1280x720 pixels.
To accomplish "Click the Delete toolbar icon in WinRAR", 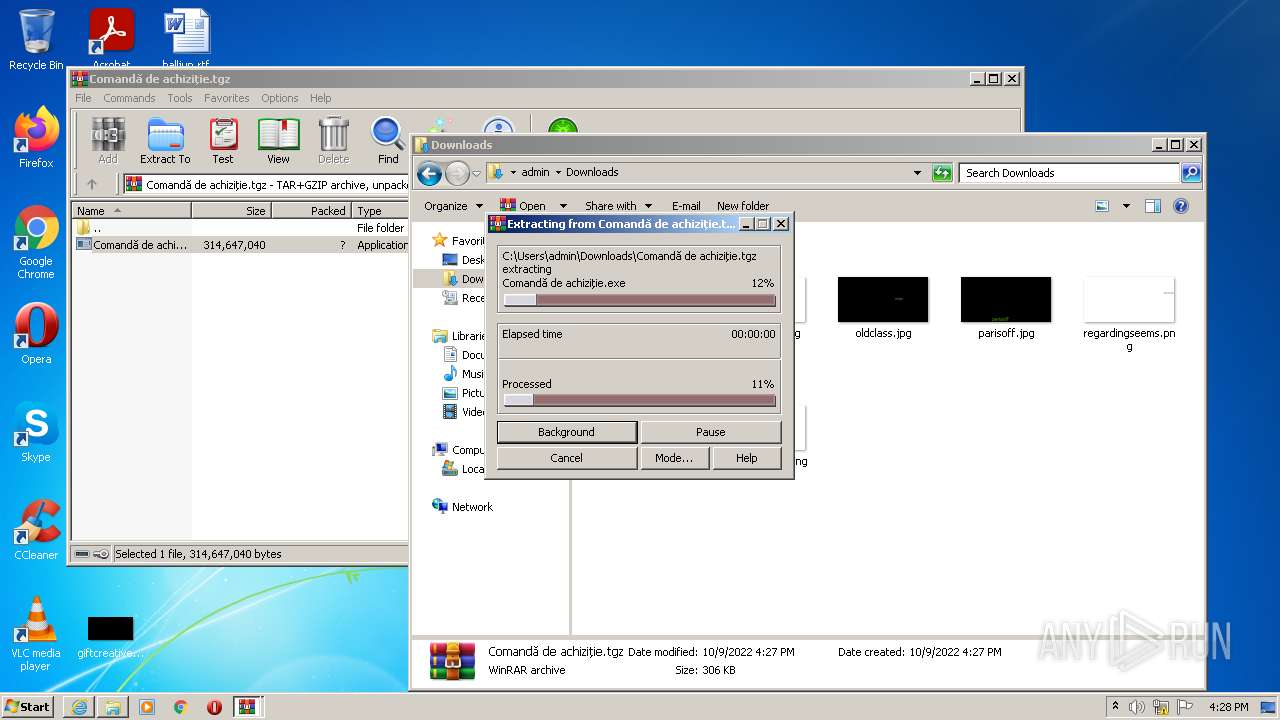I will (x=333, y=140).
